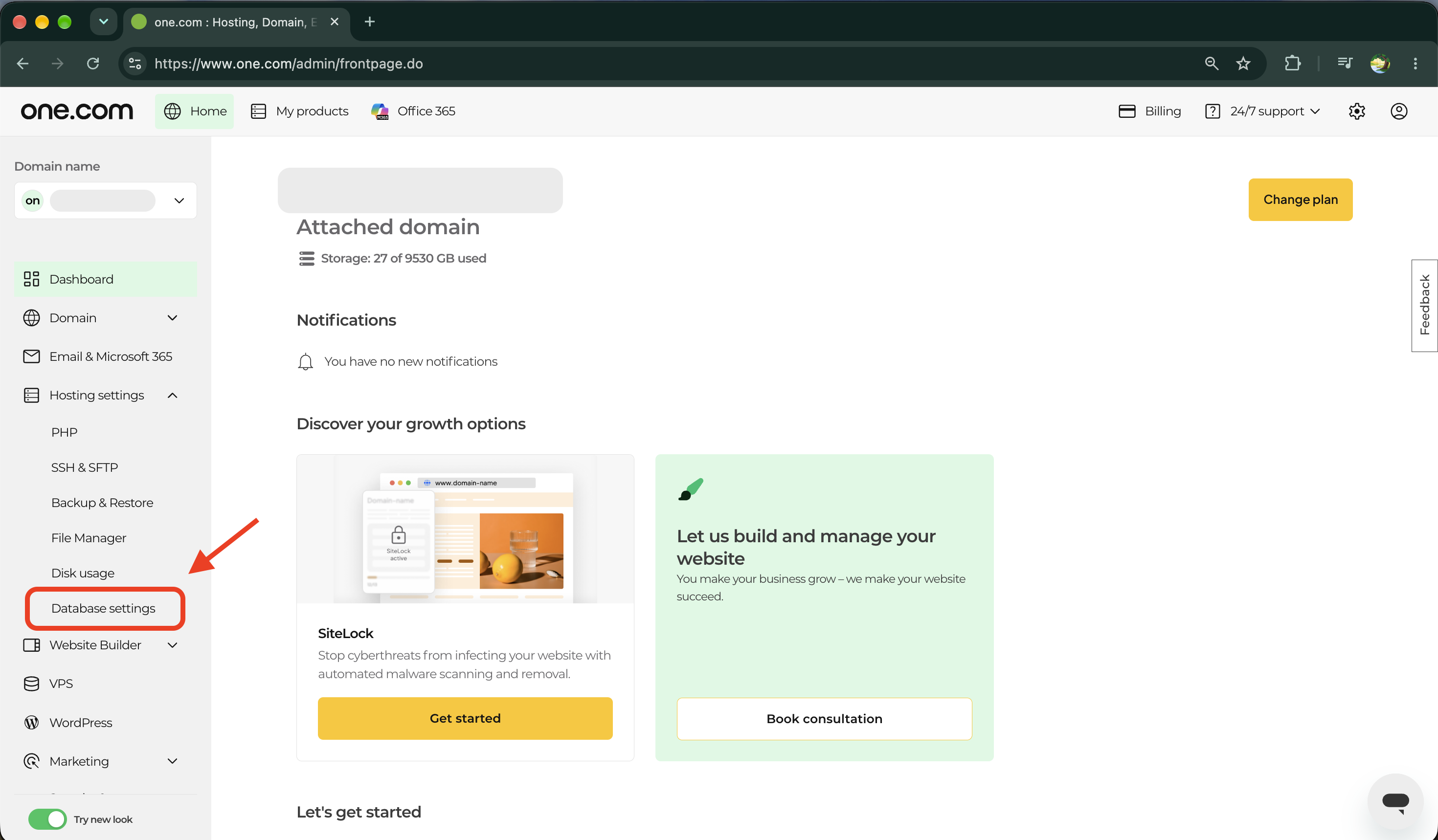This screenshot has width=1438, height=840.
Task: Click the Chrome profile avatar
Action: 1380,63
